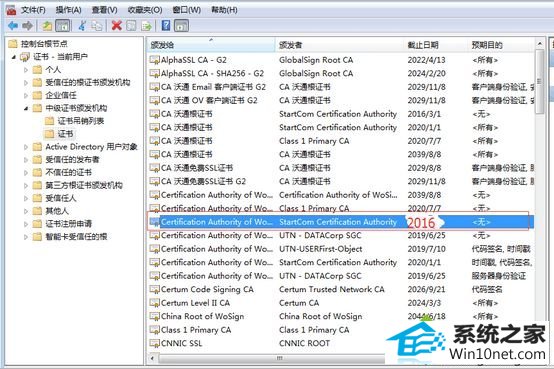Expand the 个人 folder node
This screenshot has height=369, width=554.
[x=26, y=70]
